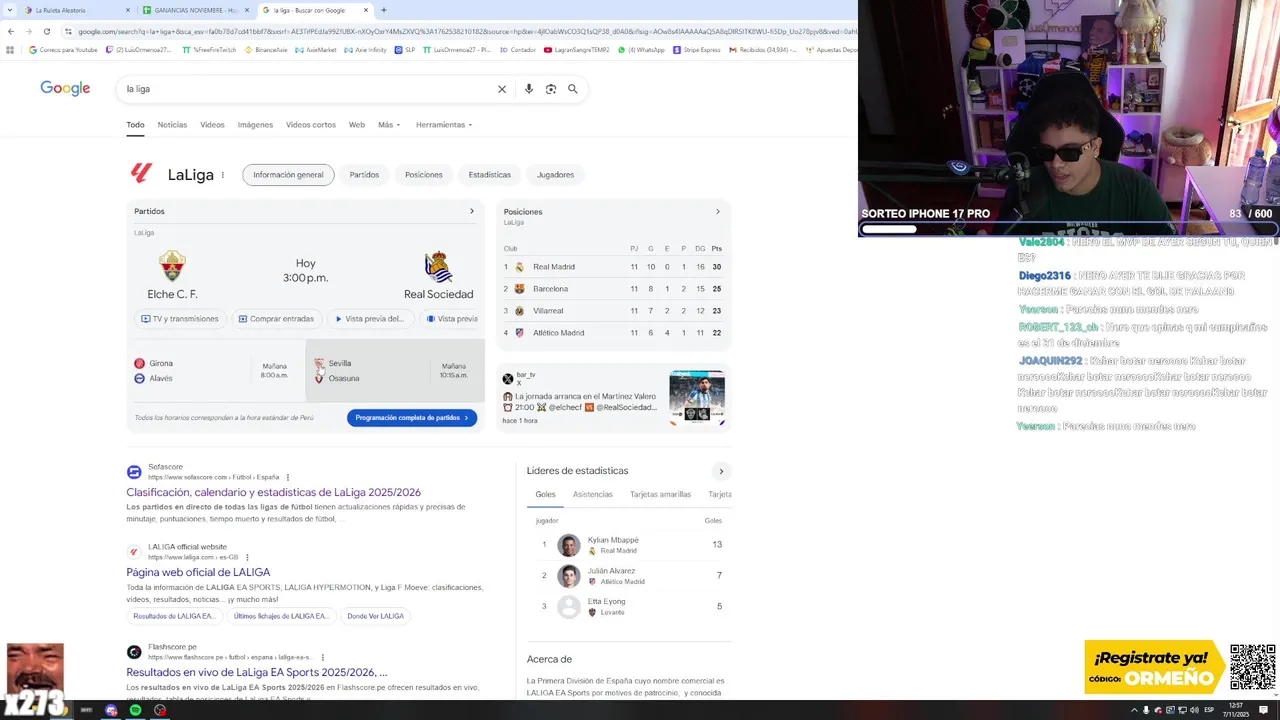Select Villarreal row in standings
Image resolution: width=1280 pixels, height=720 pixels.
point(613,311)
